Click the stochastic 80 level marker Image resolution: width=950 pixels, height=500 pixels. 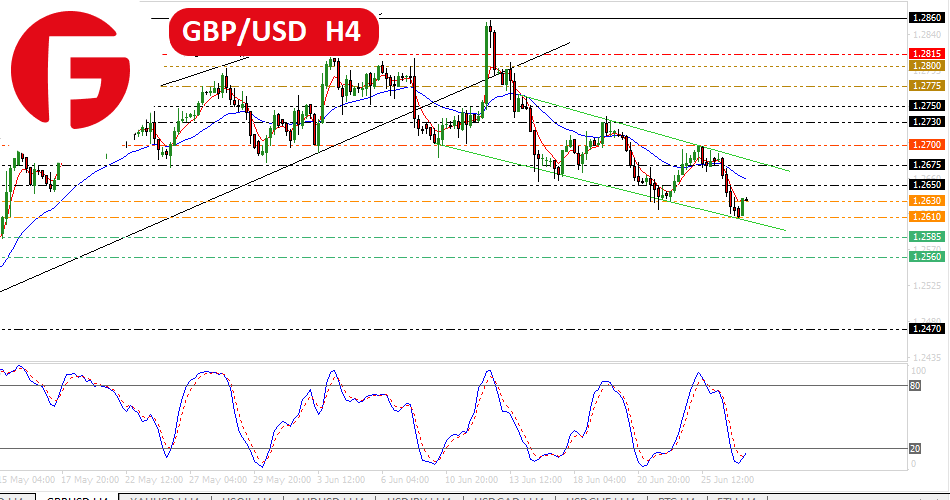914,385
